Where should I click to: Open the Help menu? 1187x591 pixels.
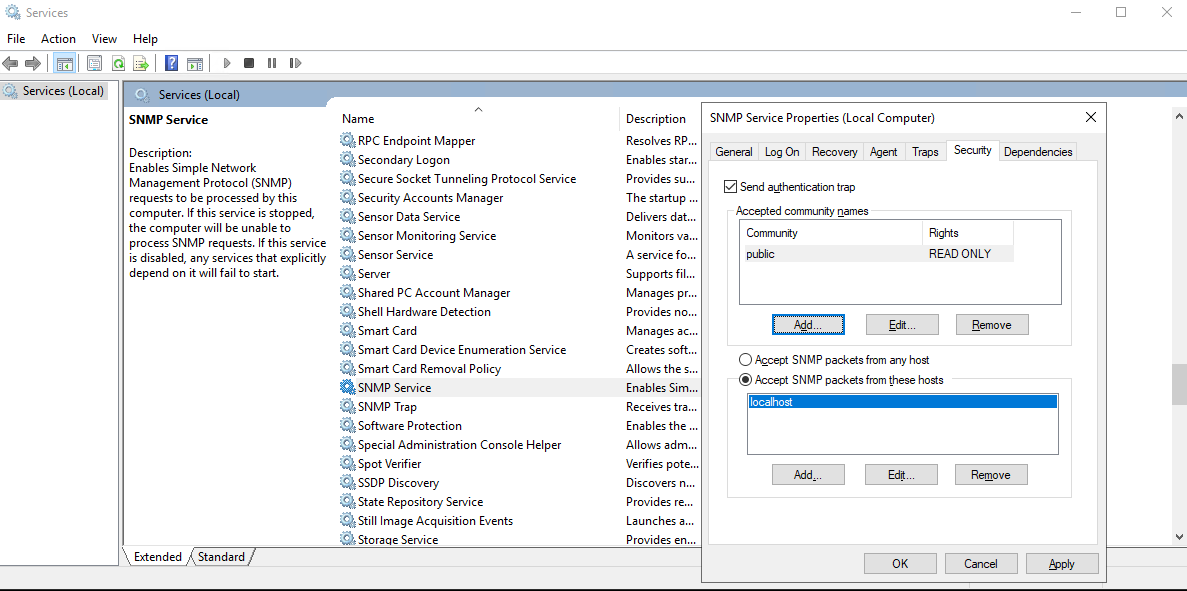145,39
